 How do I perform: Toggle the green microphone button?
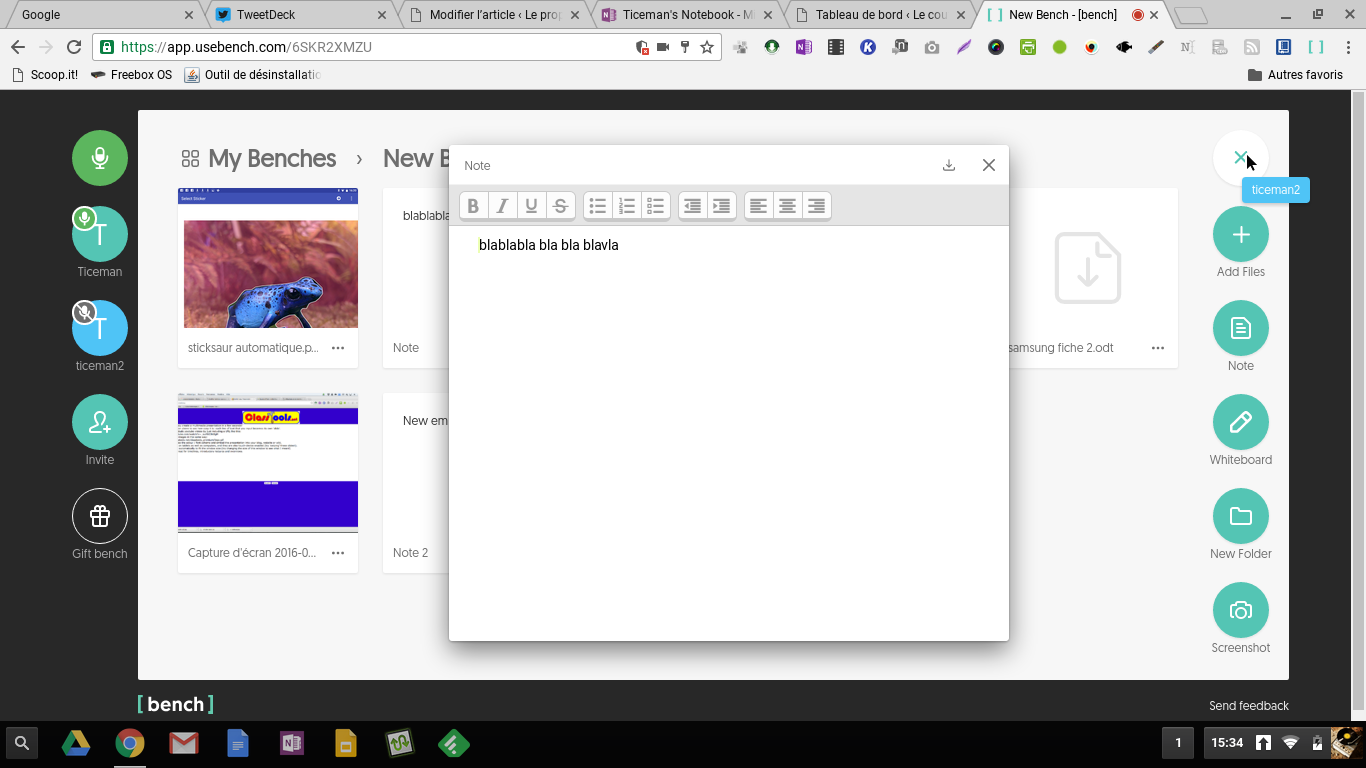coord(100,158)
